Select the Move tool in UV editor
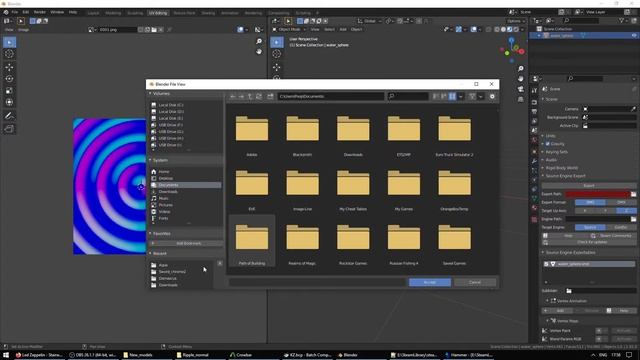The width and height of the screenshot is (640, 360). 9,67
